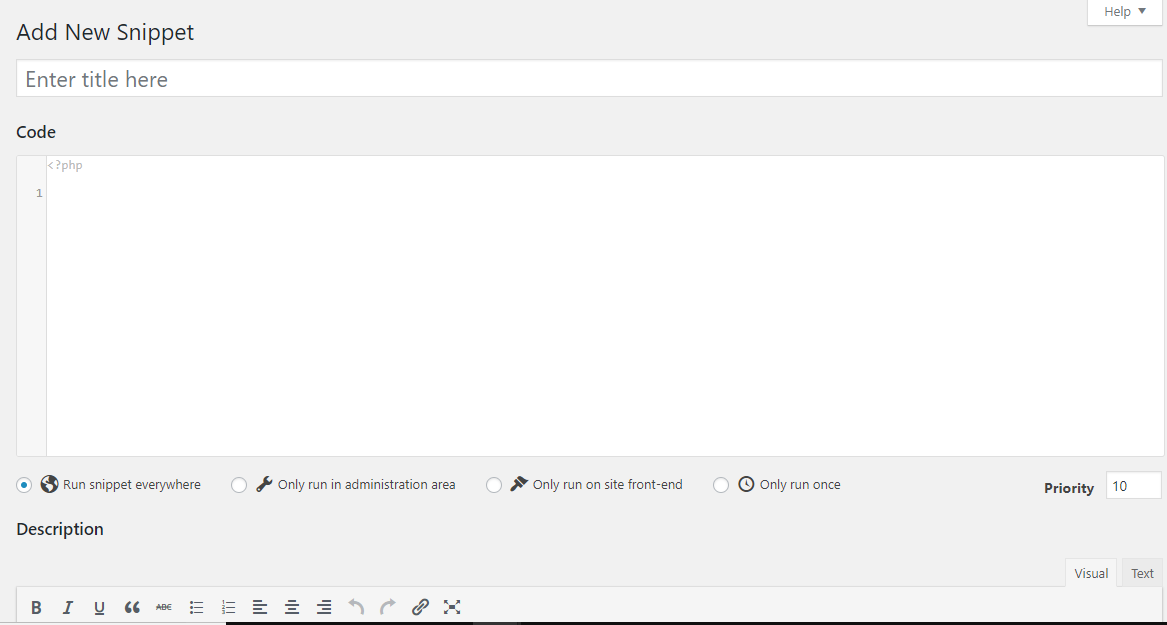Center align the description text
This screenshot has height=625, width=1167.
(x=292, y=607)
